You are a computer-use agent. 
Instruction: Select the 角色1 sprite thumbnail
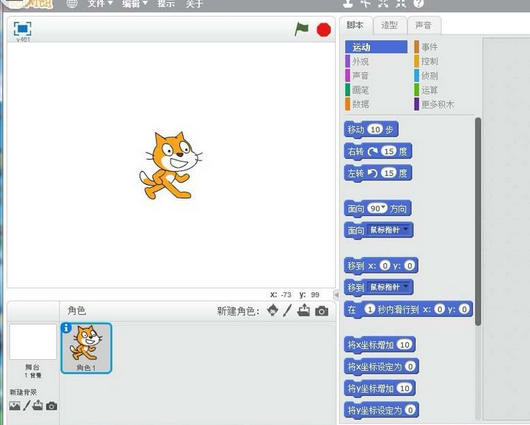click(86, 348)
